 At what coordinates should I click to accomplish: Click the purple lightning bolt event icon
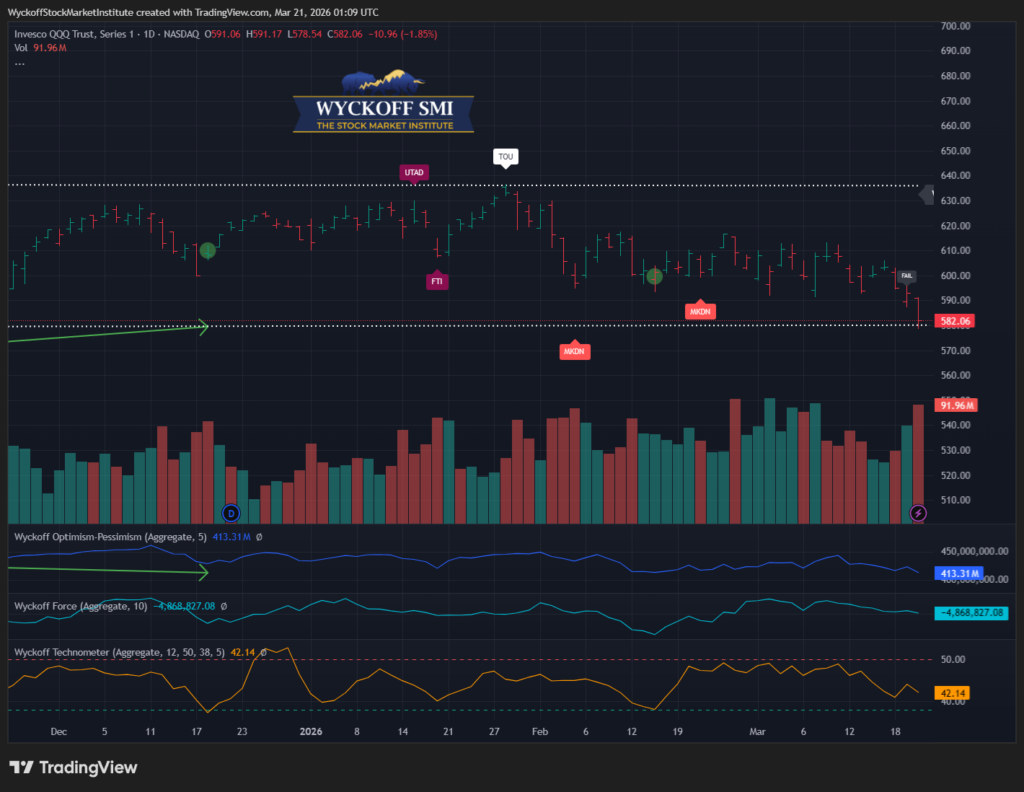[918, 513]
